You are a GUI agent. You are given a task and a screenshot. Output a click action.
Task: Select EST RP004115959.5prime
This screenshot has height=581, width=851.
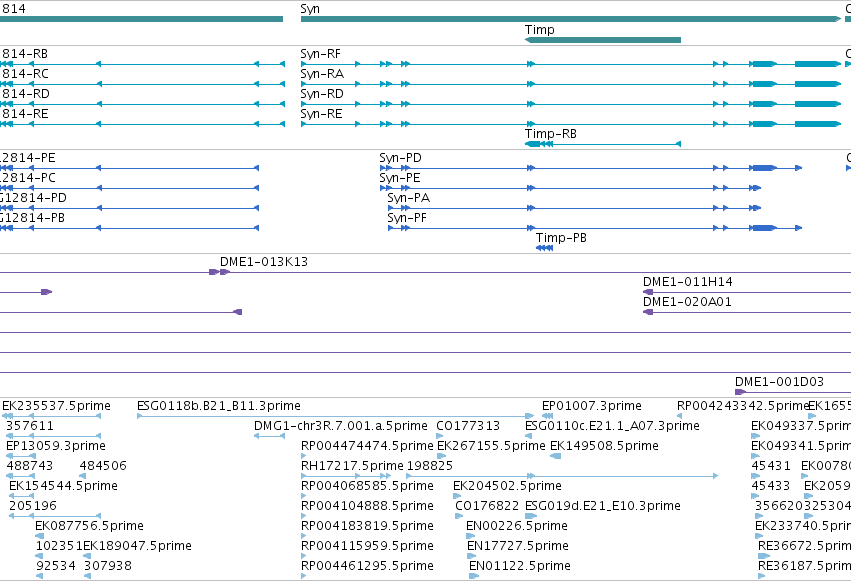pyautogui.click(x=367, y=546)
